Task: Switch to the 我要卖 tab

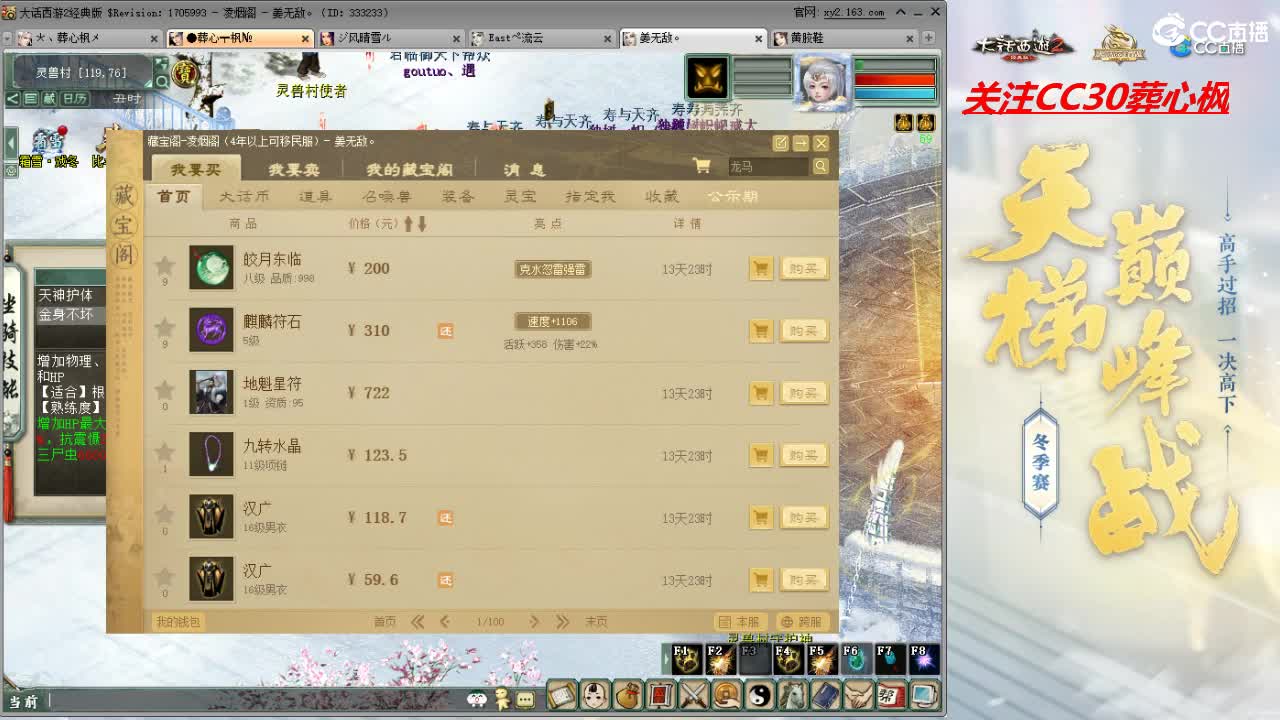Action: click(x=294, y=169)
